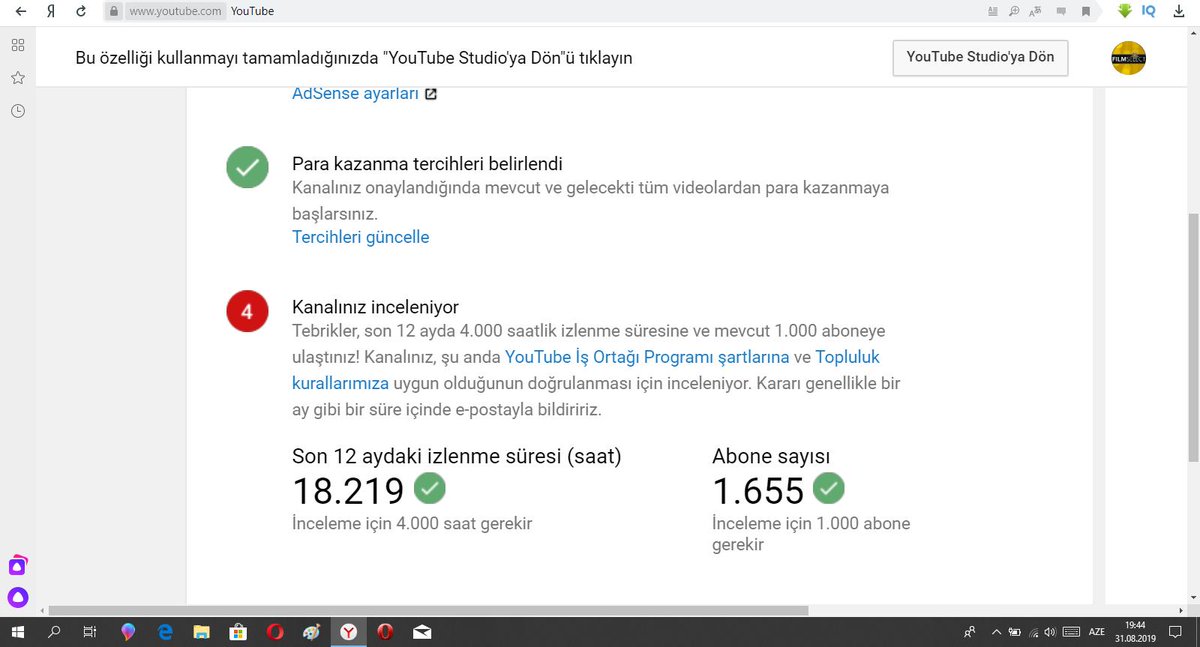Open the network Wi-Fi tray icon

pyautogui.click(x=1033, y=632)
